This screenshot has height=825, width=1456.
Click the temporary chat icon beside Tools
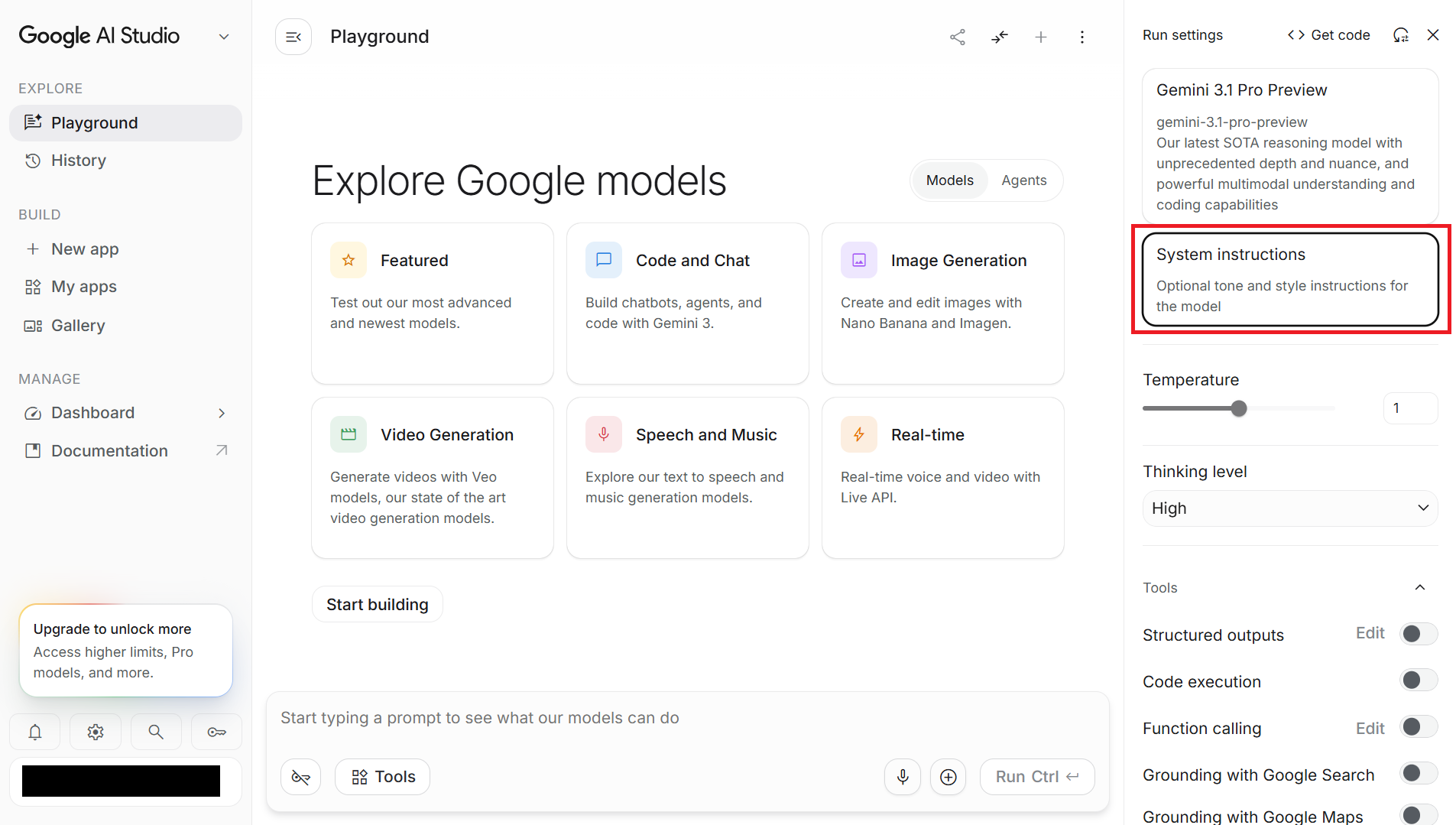click(x=301, y=777)
